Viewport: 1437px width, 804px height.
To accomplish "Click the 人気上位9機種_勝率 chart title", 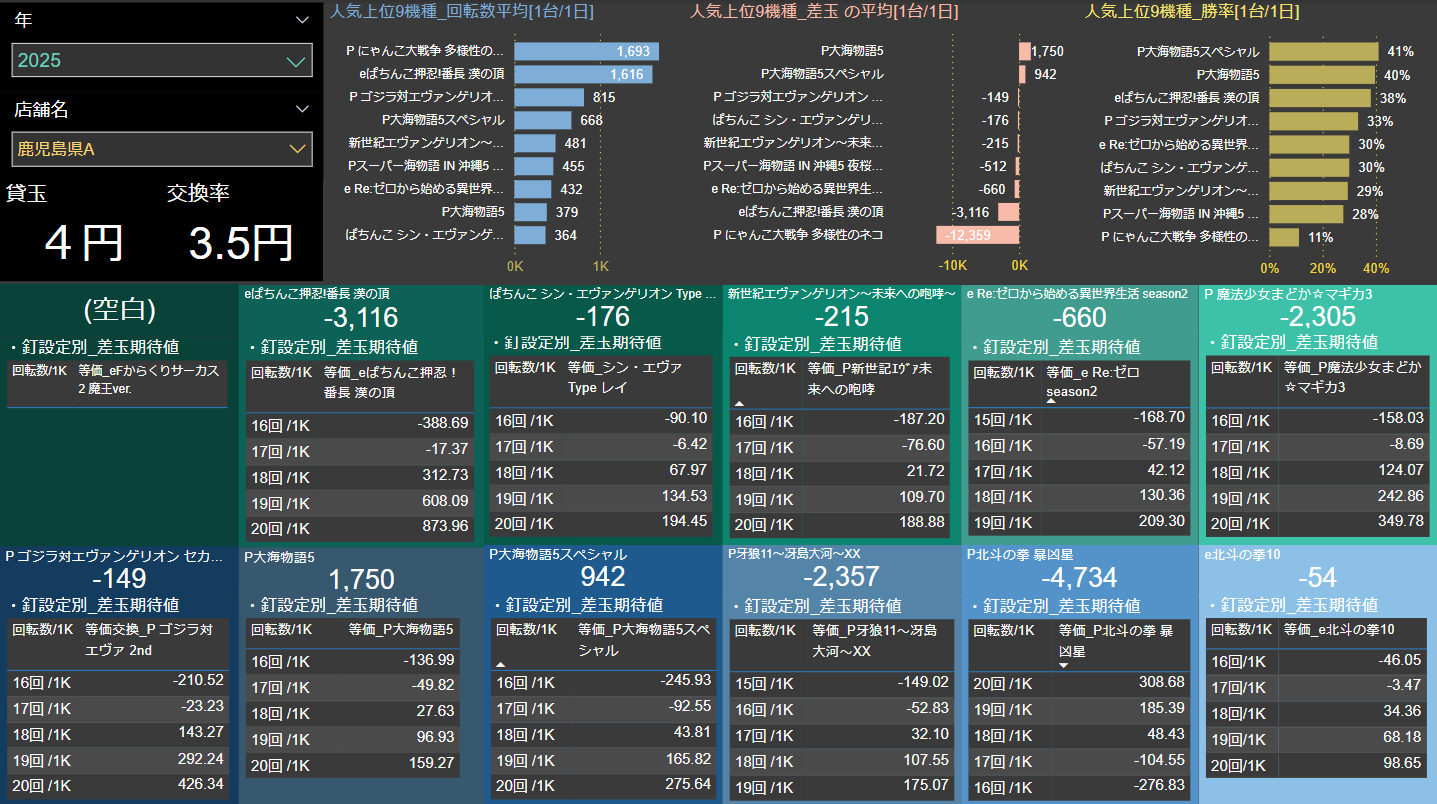I will click(1192, 12).
